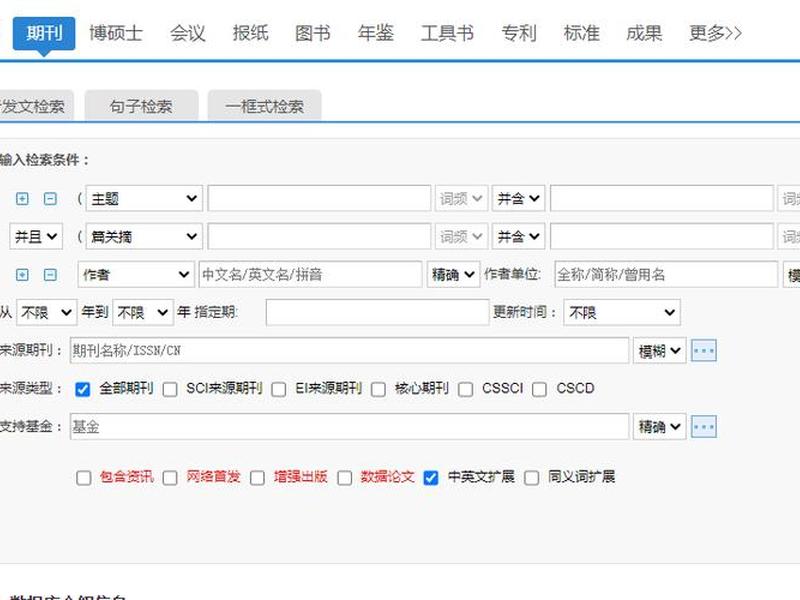Click the second 主题 row input after 并含

662,198
